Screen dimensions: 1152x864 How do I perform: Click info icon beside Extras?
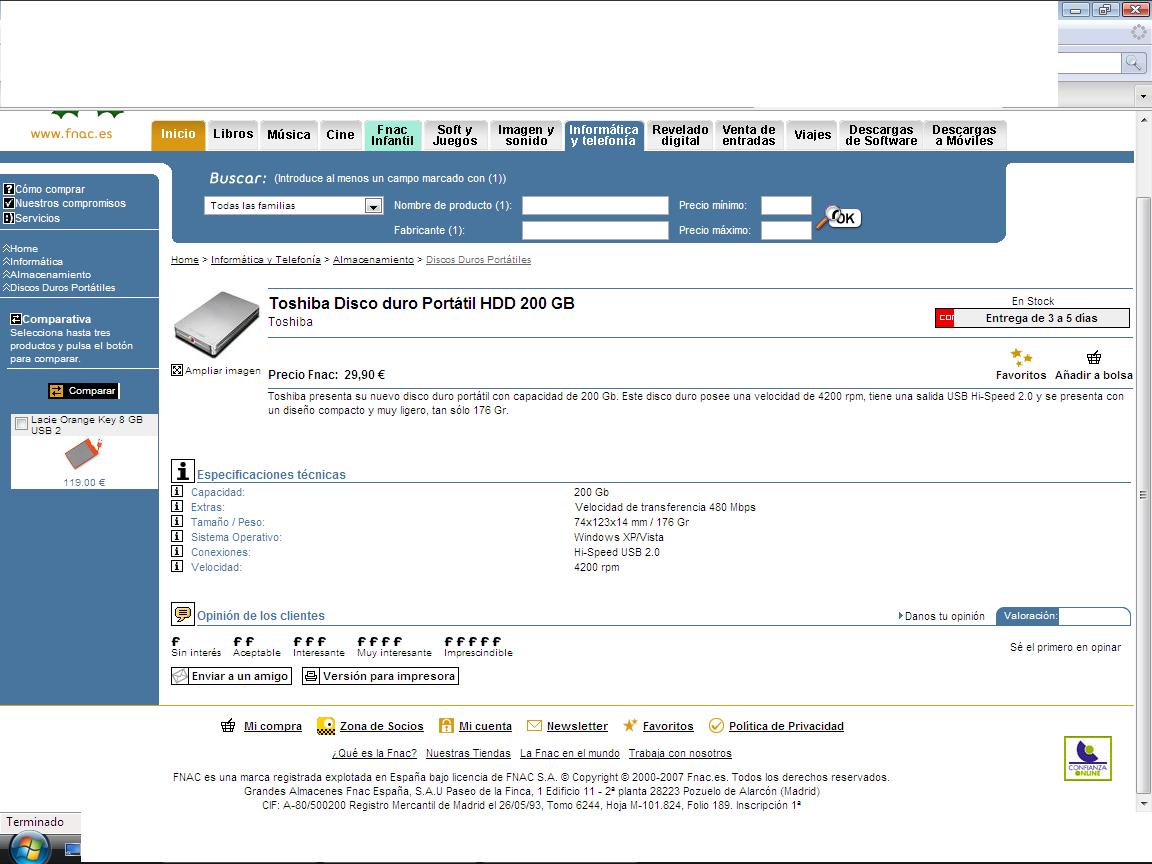tap(177, 506)
